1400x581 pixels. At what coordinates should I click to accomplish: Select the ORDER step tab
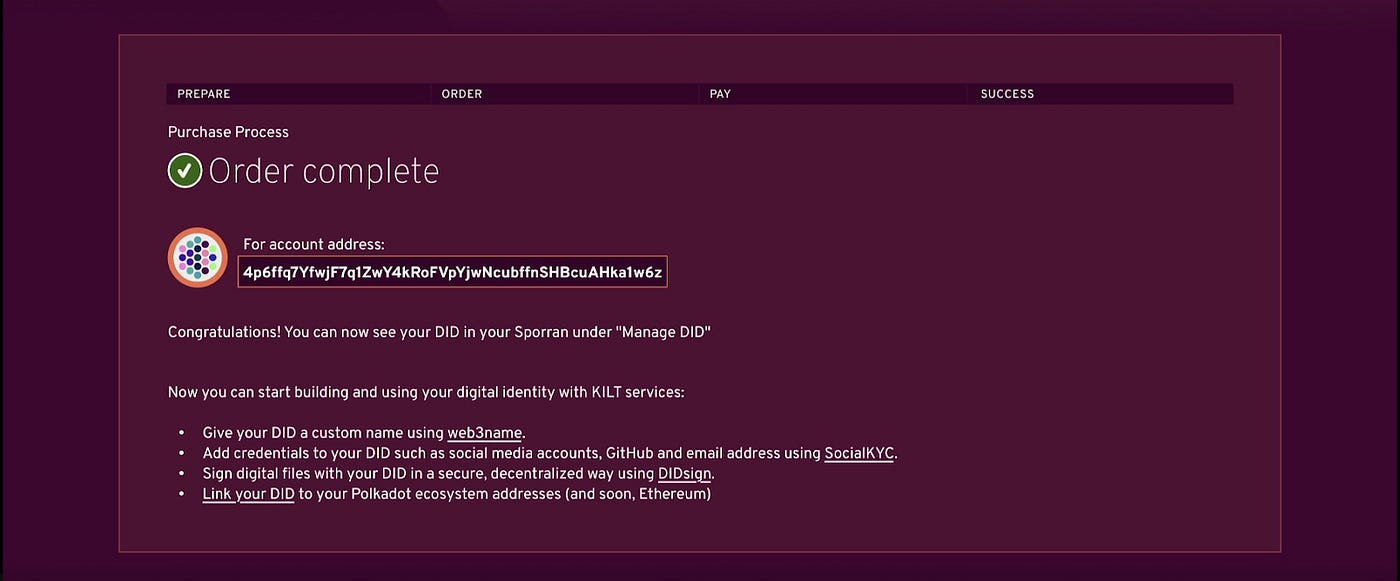click(565, 94)
